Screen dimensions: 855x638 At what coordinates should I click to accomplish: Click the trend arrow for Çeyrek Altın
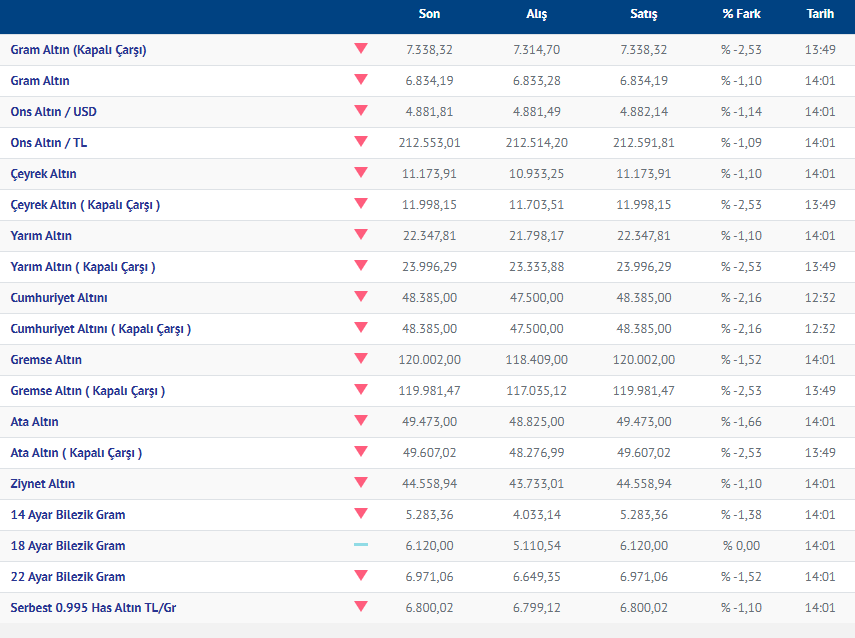361,173
